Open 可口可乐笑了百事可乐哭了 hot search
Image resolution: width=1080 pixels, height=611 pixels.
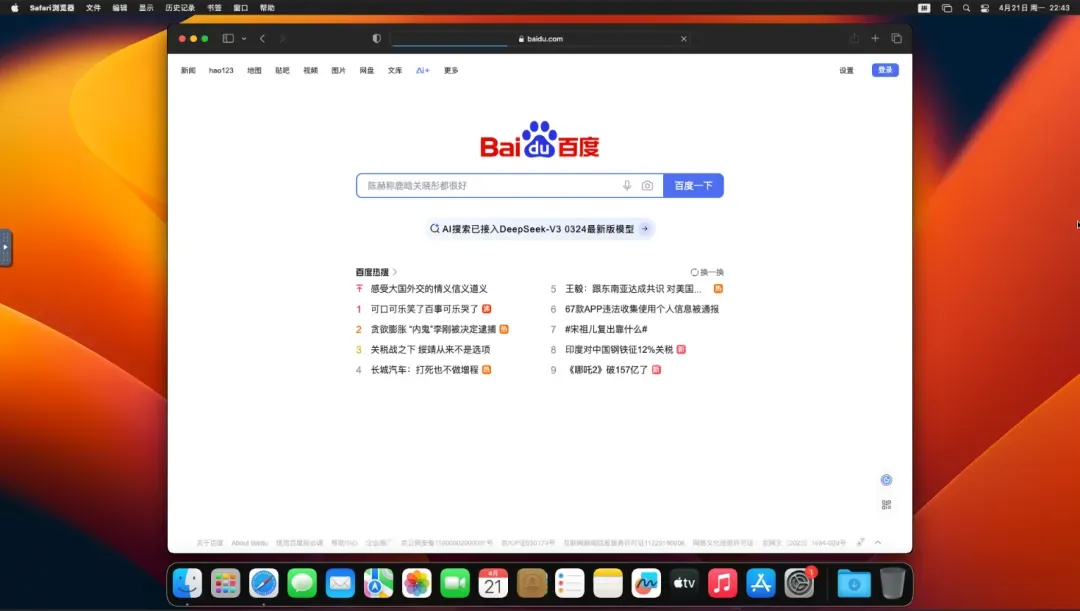click(424, 309)
